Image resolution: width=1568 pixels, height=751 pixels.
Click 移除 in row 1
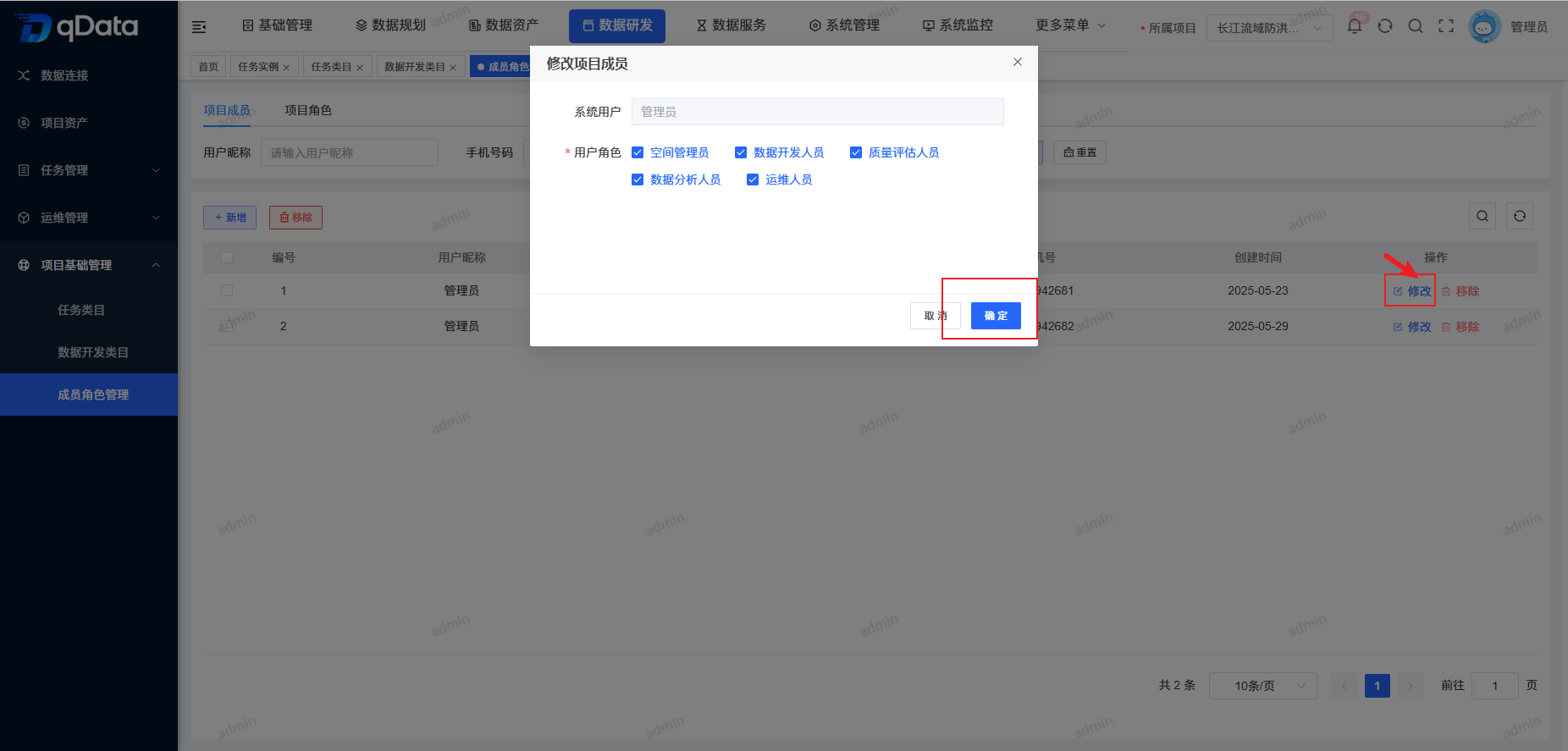point(1460,291)
